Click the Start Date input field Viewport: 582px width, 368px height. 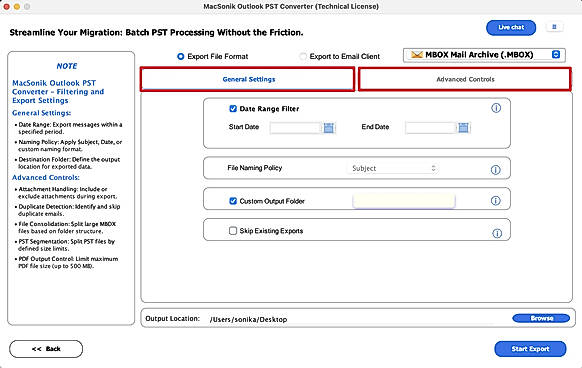[x=295, y=128]
